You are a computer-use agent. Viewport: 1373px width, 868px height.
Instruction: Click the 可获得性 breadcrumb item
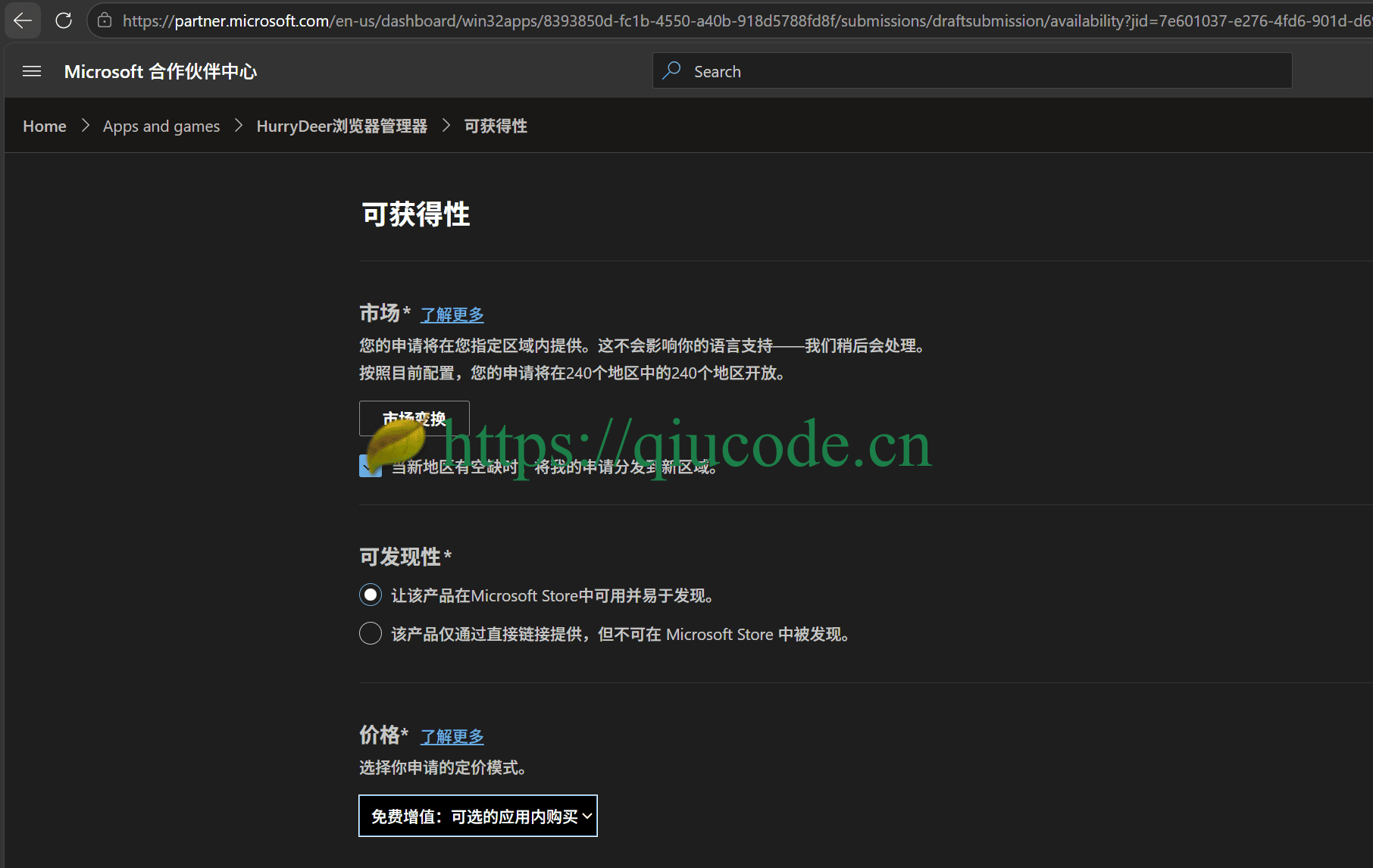[496, 126]
